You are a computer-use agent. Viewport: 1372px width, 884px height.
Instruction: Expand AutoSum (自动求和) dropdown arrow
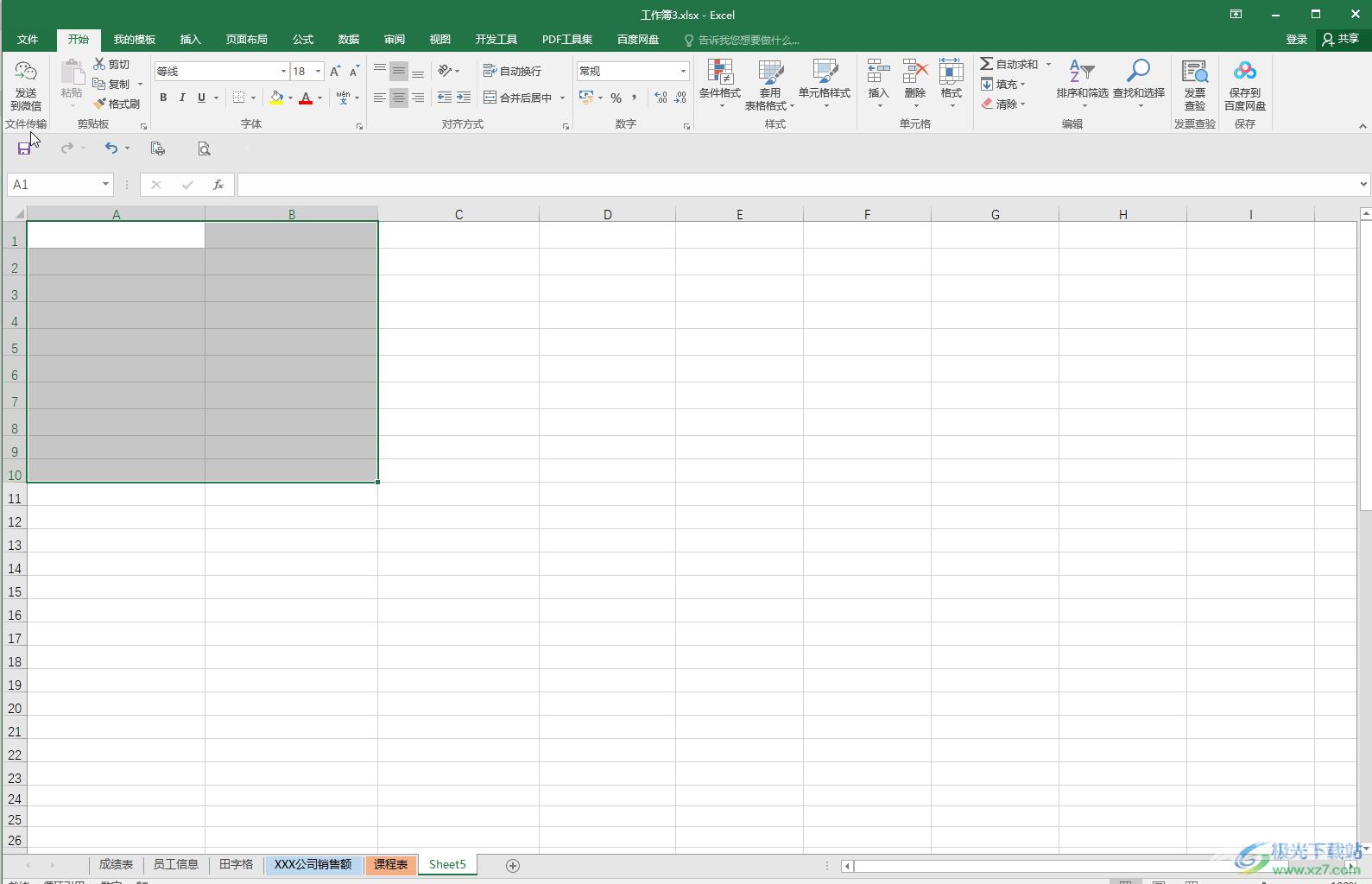tap(1049, 65)
